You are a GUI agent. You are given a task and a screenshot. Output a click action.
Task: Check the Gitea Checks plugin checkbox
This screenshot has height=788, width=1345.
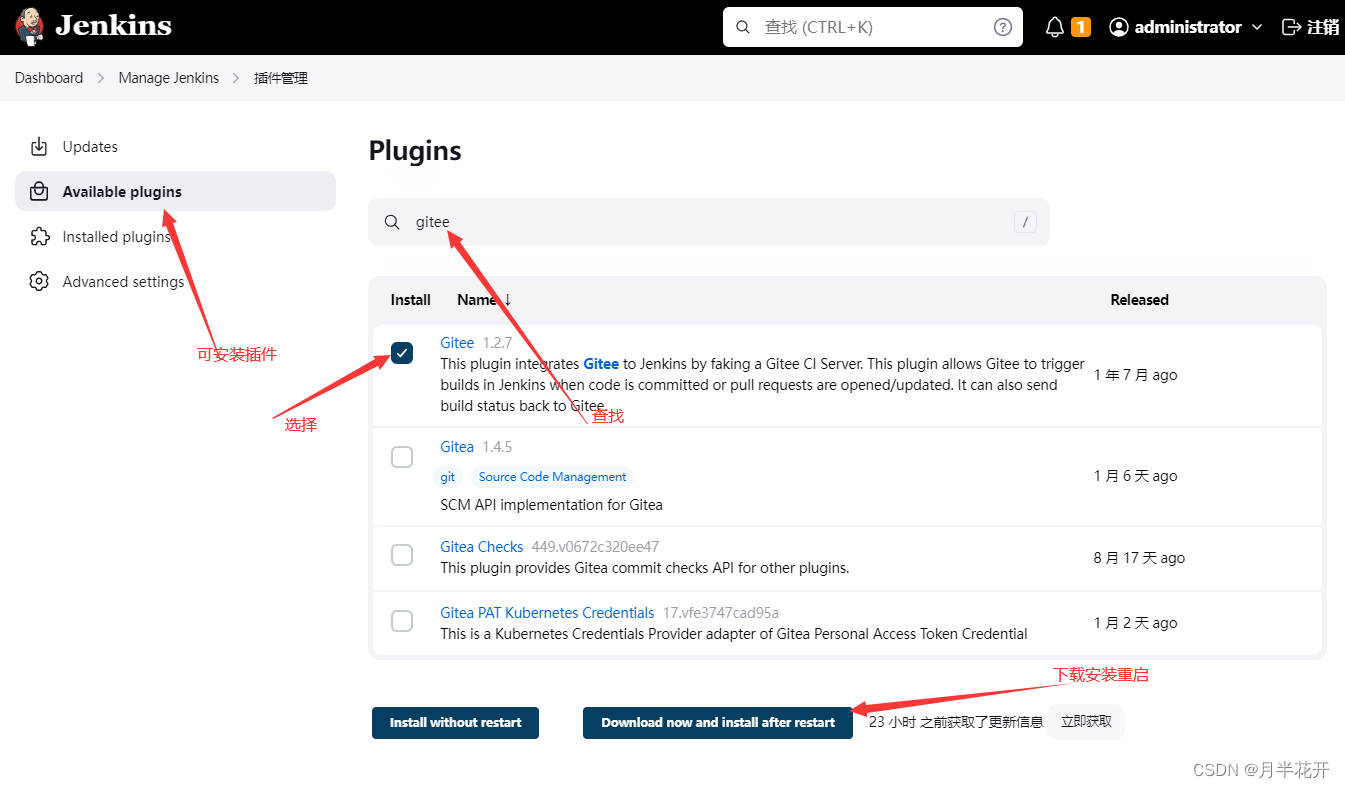[402, 555]
